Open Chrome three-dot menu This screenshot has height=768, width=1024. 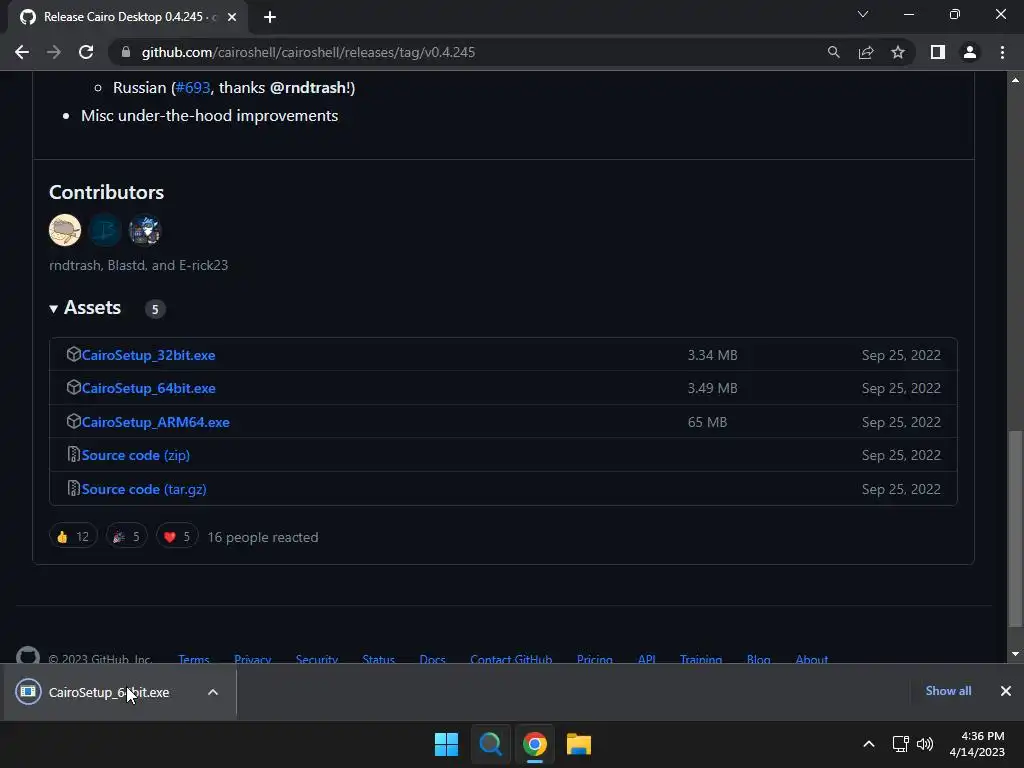(x=1002, y=52)
